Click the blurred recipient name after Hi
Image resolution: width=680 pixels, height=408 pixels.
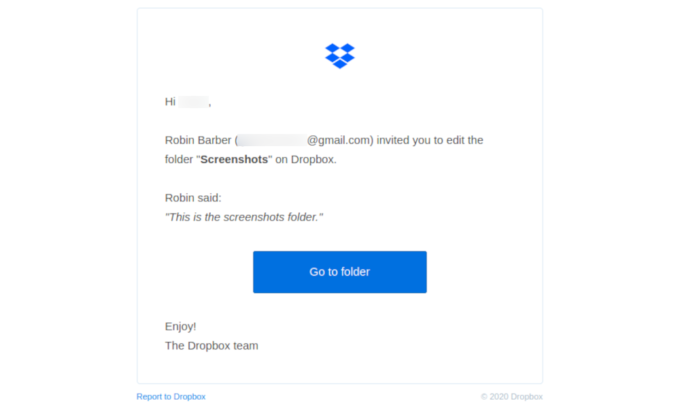tap(193, 102)
